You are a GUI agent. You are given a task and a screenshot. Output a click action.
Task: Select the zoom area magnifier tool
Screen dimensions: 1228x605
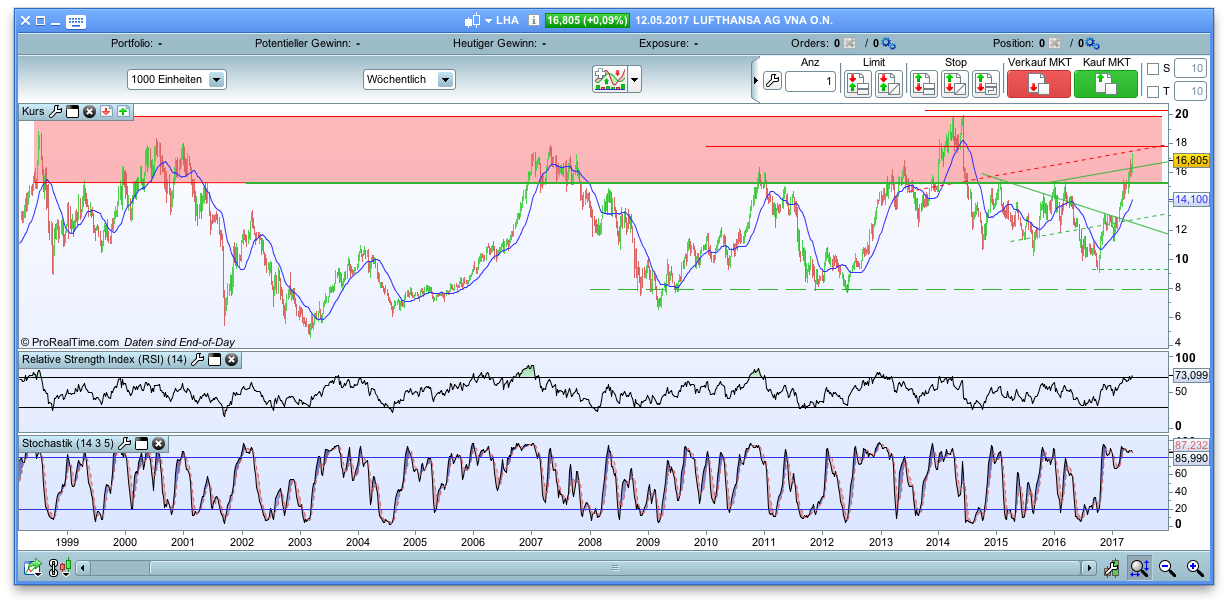(x=1139, y=568)
